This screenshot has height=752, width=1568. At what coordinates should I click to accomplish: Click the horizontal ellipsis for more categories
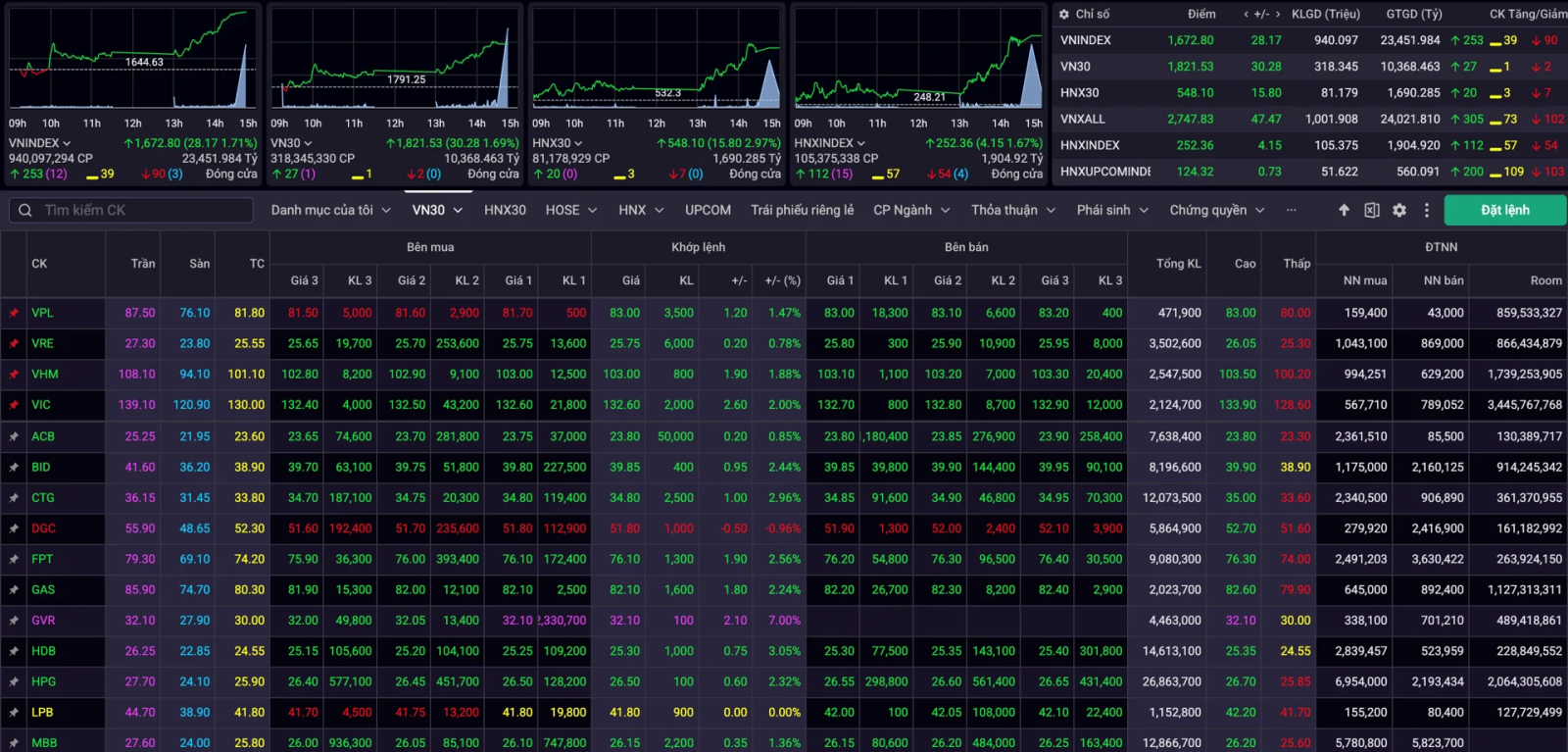pyautogui.click(x=1291, y=210)
